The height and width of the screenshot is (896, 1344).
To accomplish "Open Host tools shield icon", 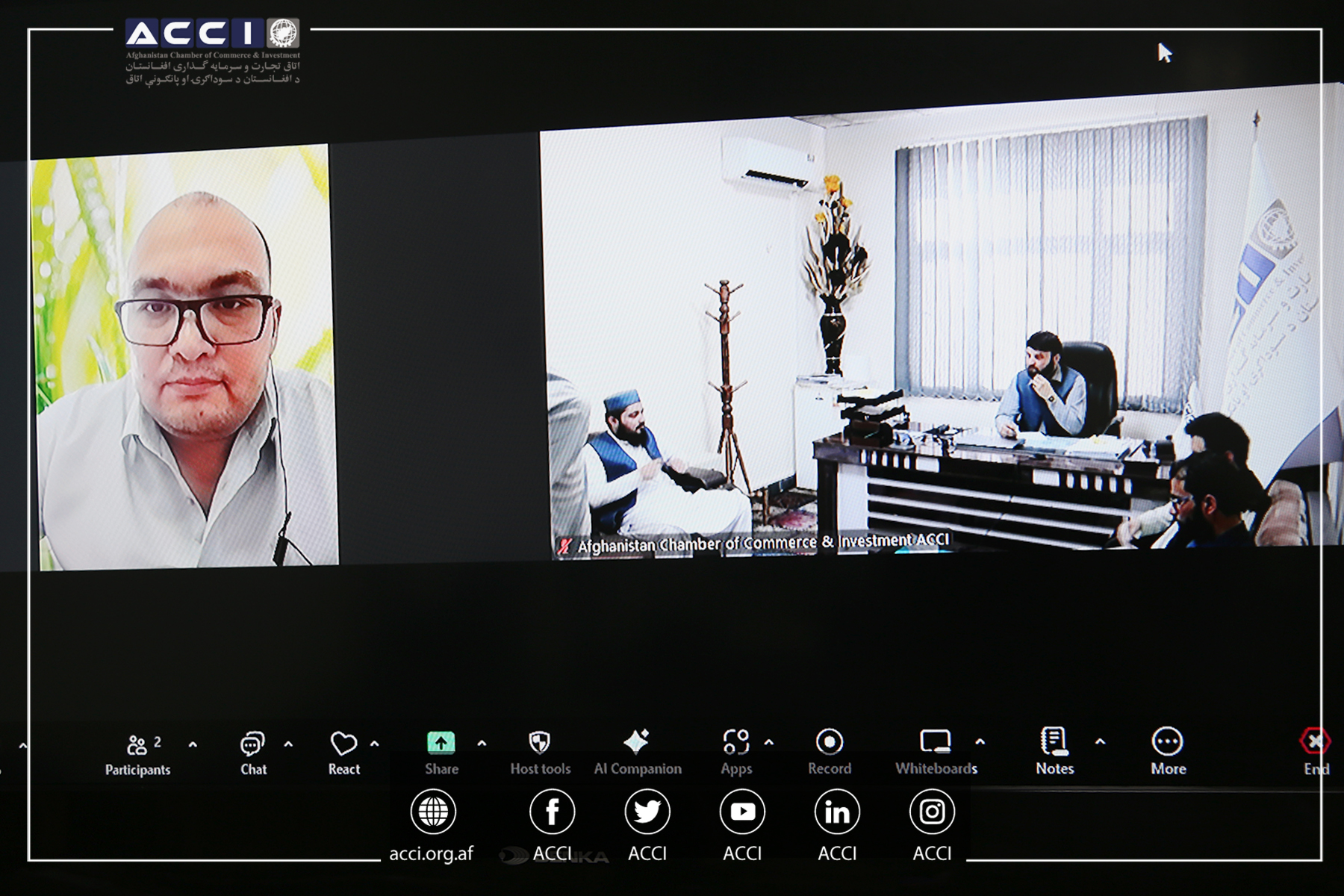I will [x=539, y=742].
